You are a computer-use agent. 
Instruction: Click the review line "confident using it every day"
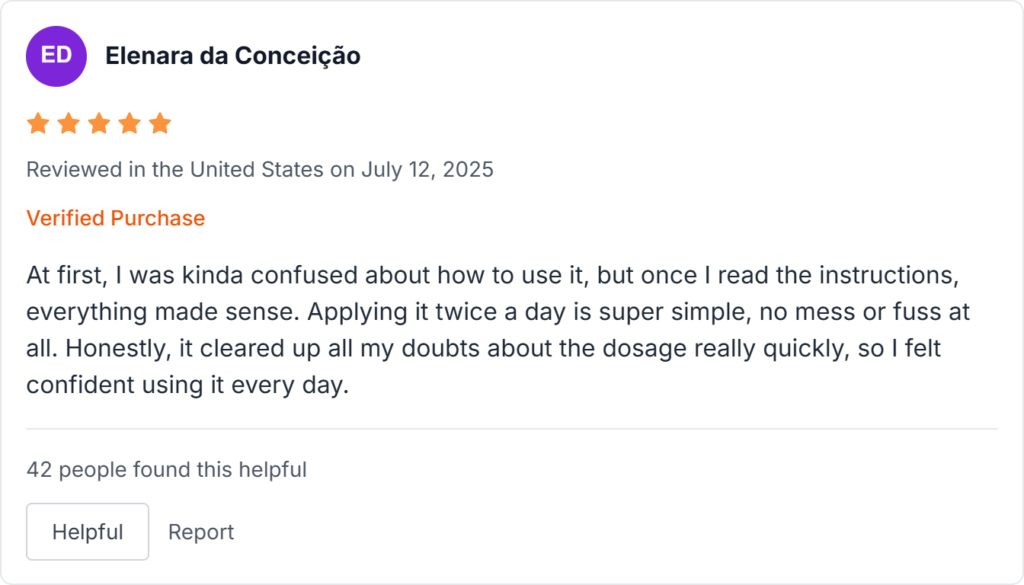click(x=187, y=385)
